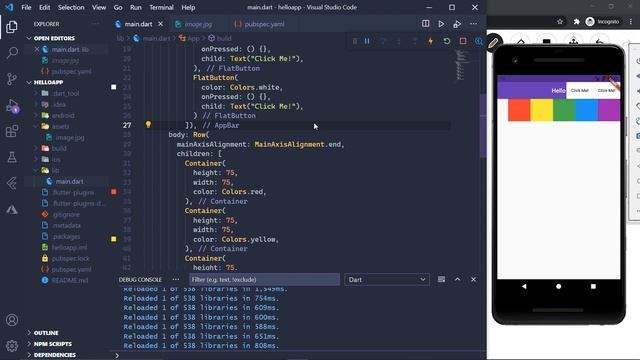This screenshot has width=640, height=360.
Task: Open the debug console panel ellipsis menu
Action: [176, 280]
